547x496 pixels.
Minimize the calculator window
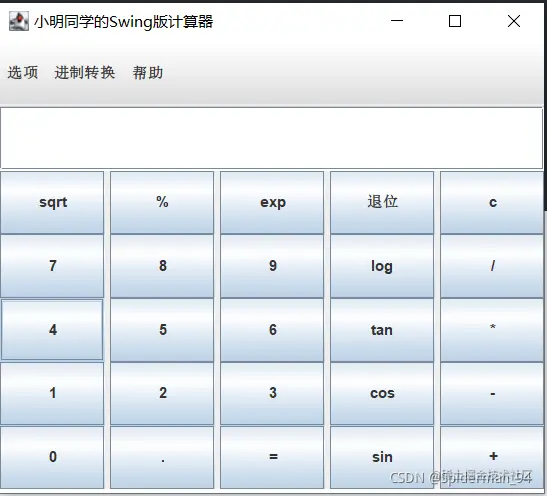coord(397,21)
